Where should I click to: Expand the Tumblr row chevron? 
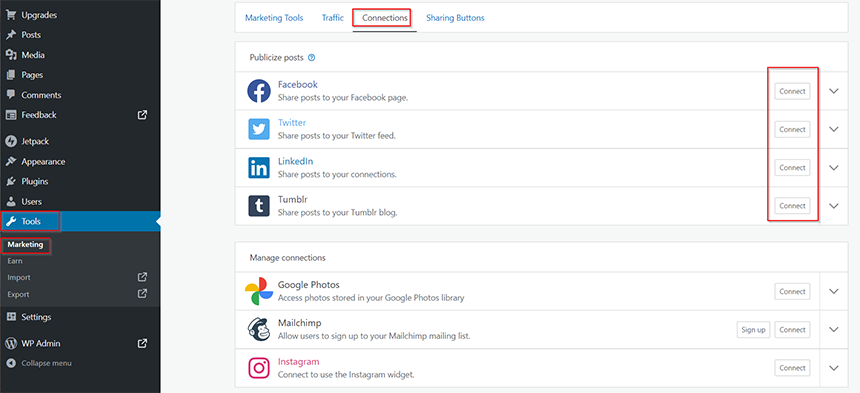pyautogui.click(x=834, y=206)
